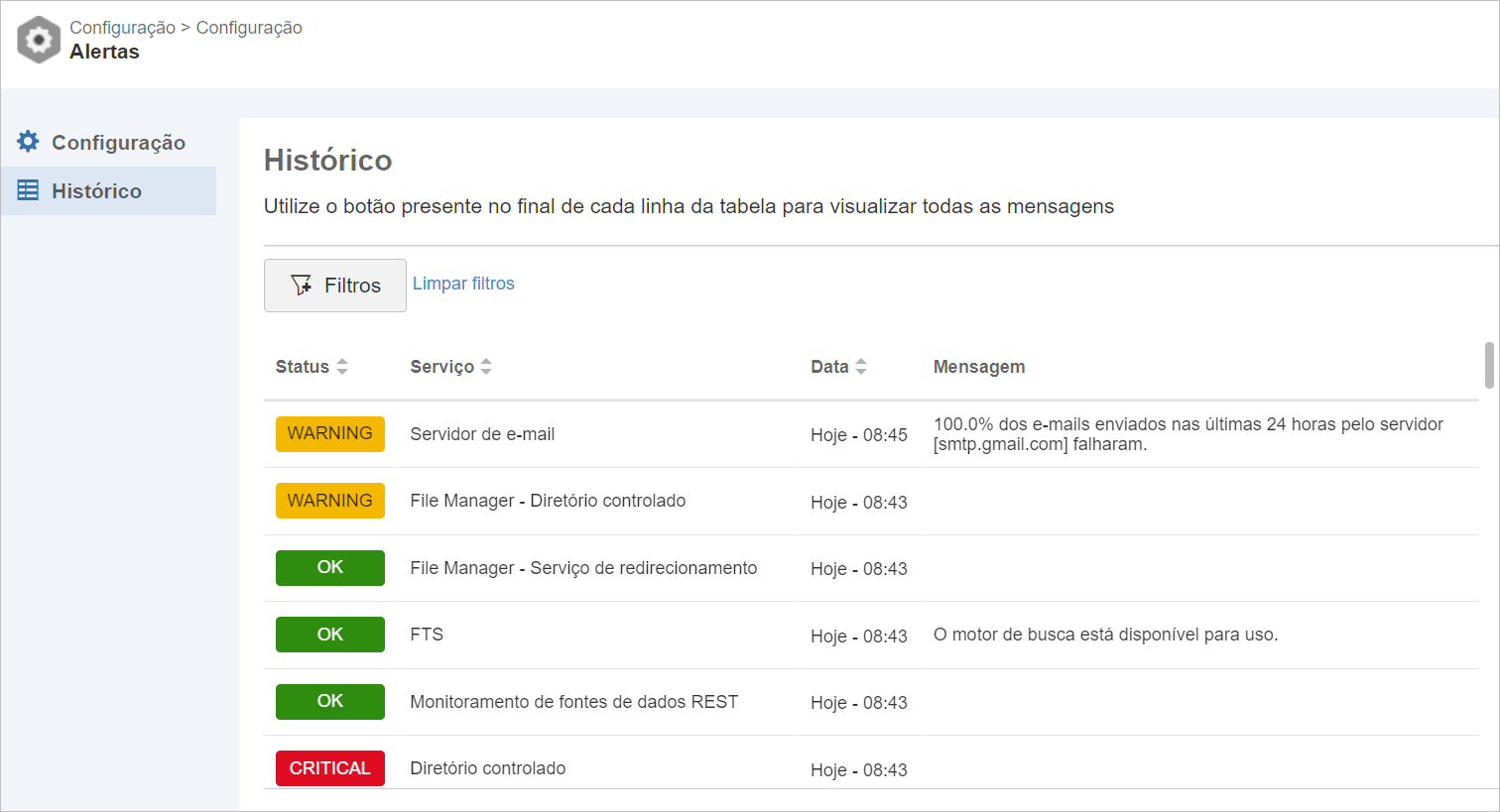Click date cell in the FTS row
1500x812 pixels.
click(x=859, y=637)
